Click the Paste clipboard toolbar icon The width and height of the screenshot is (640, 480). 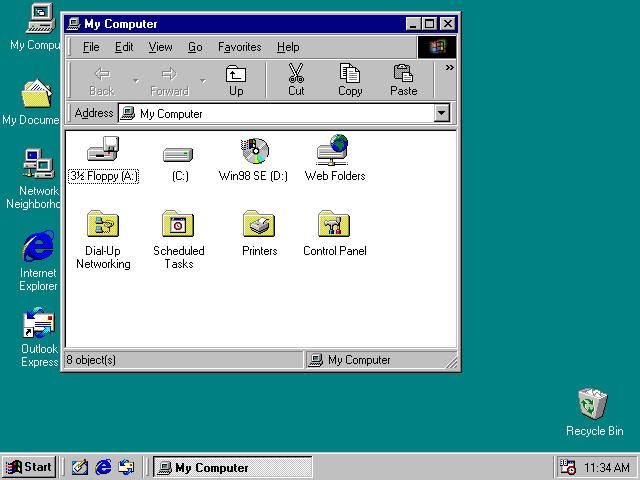coord(403,80)
